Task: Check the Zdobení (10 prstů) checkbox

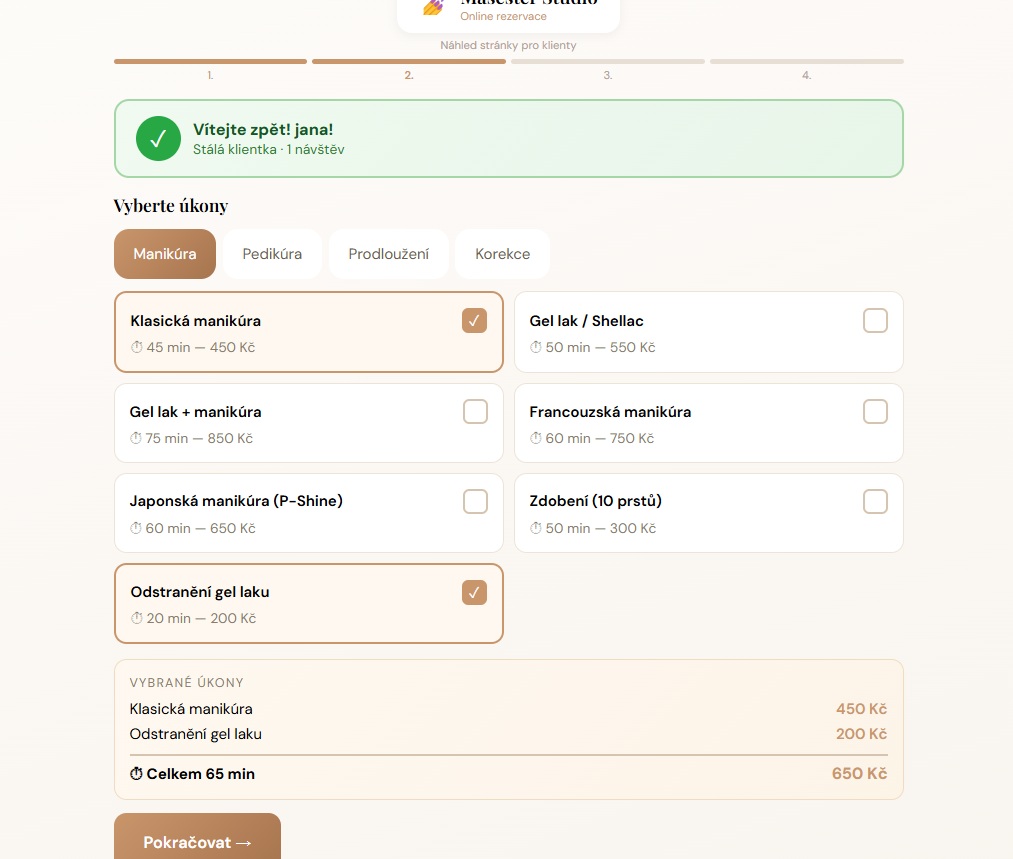Action: coord(875,501)
